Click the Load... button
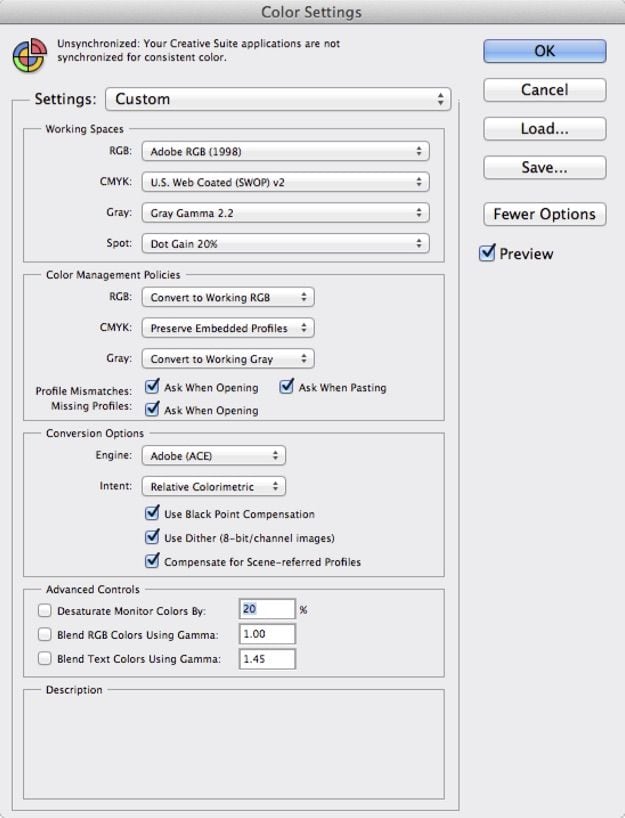This screenshot has height=818, width=625. pyautogui.click(x=544, y=129)
